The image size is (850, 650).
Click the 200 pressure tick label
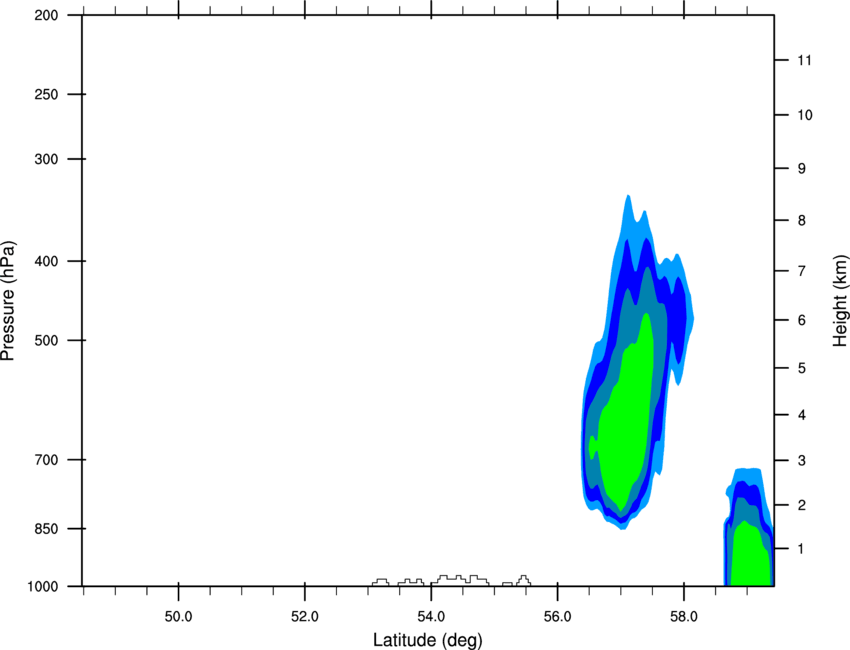coord(46,15)
